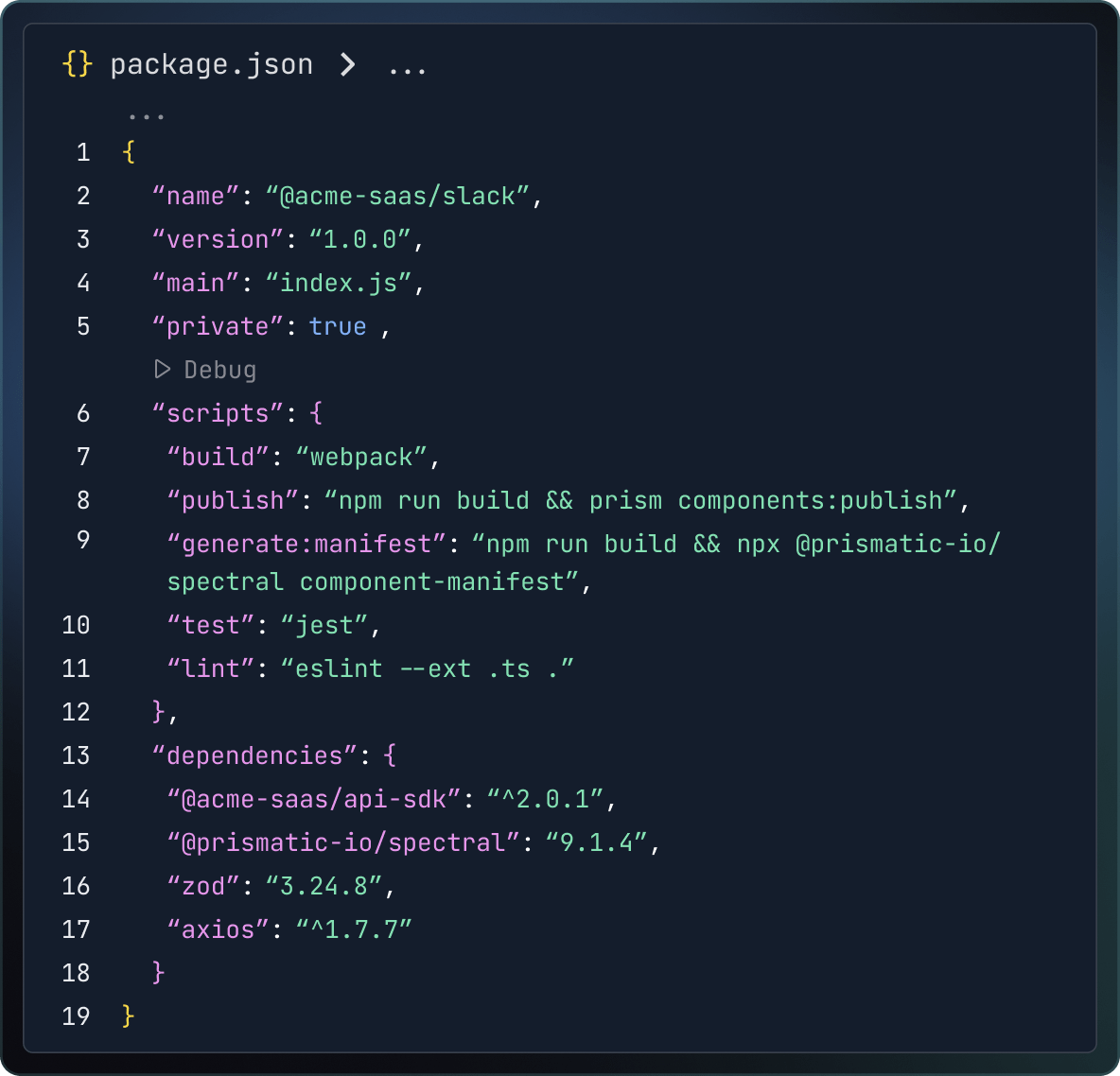Click the "^2.0.1" version value
The image size is (1120, 1076).
545,799
